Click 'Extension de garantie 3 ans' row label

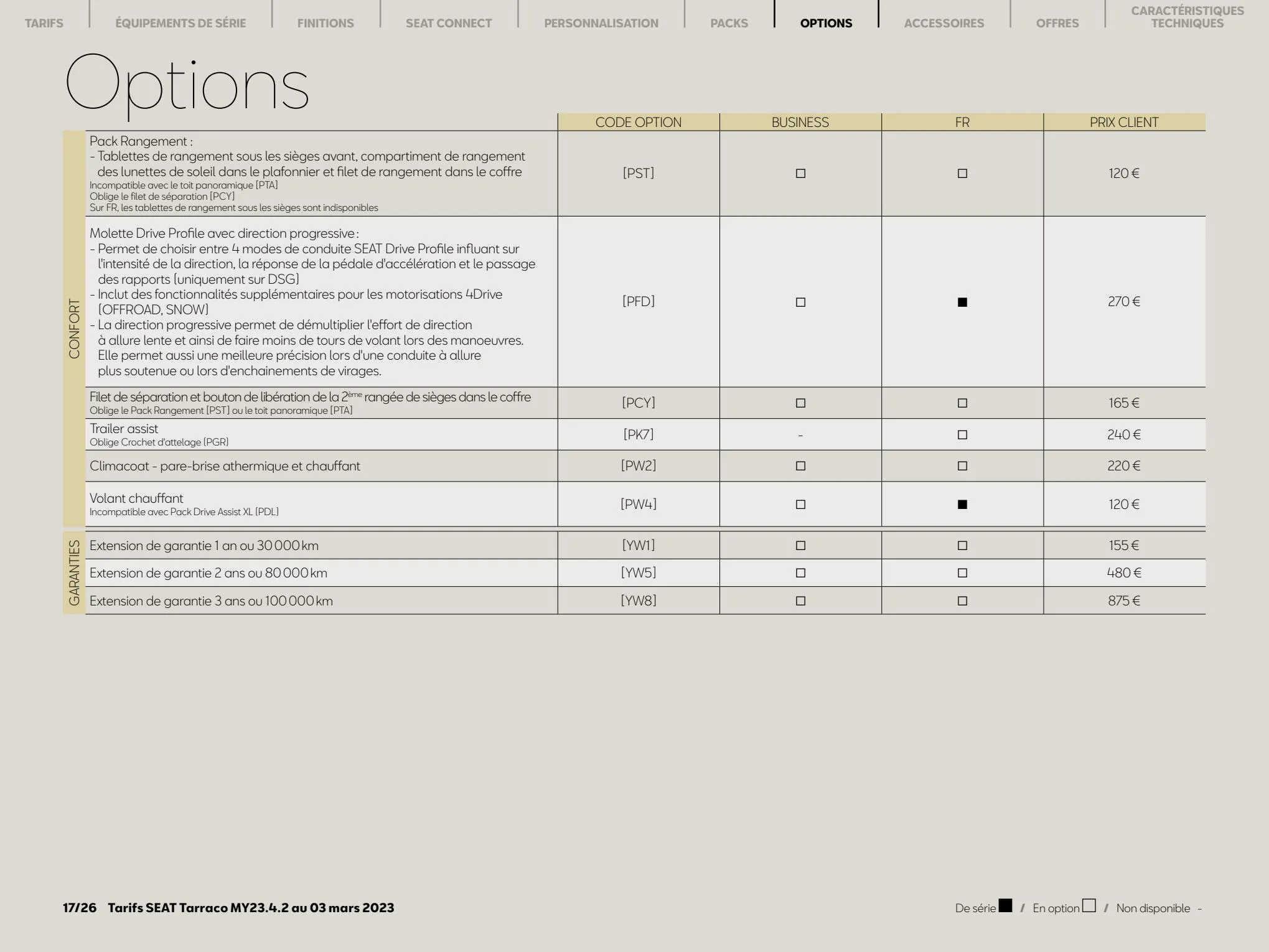click(x=211, y=601)
